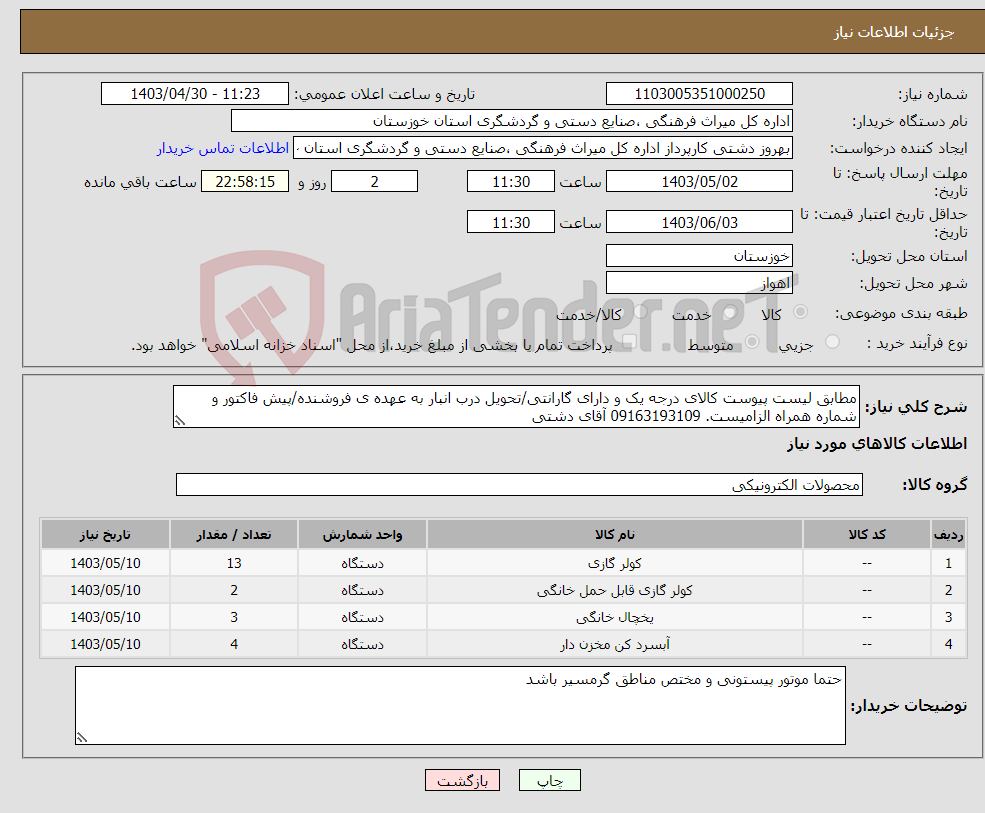Screen dimensions: 985x813
Task: Click the resize handle of description box
Action: [180, 421]
